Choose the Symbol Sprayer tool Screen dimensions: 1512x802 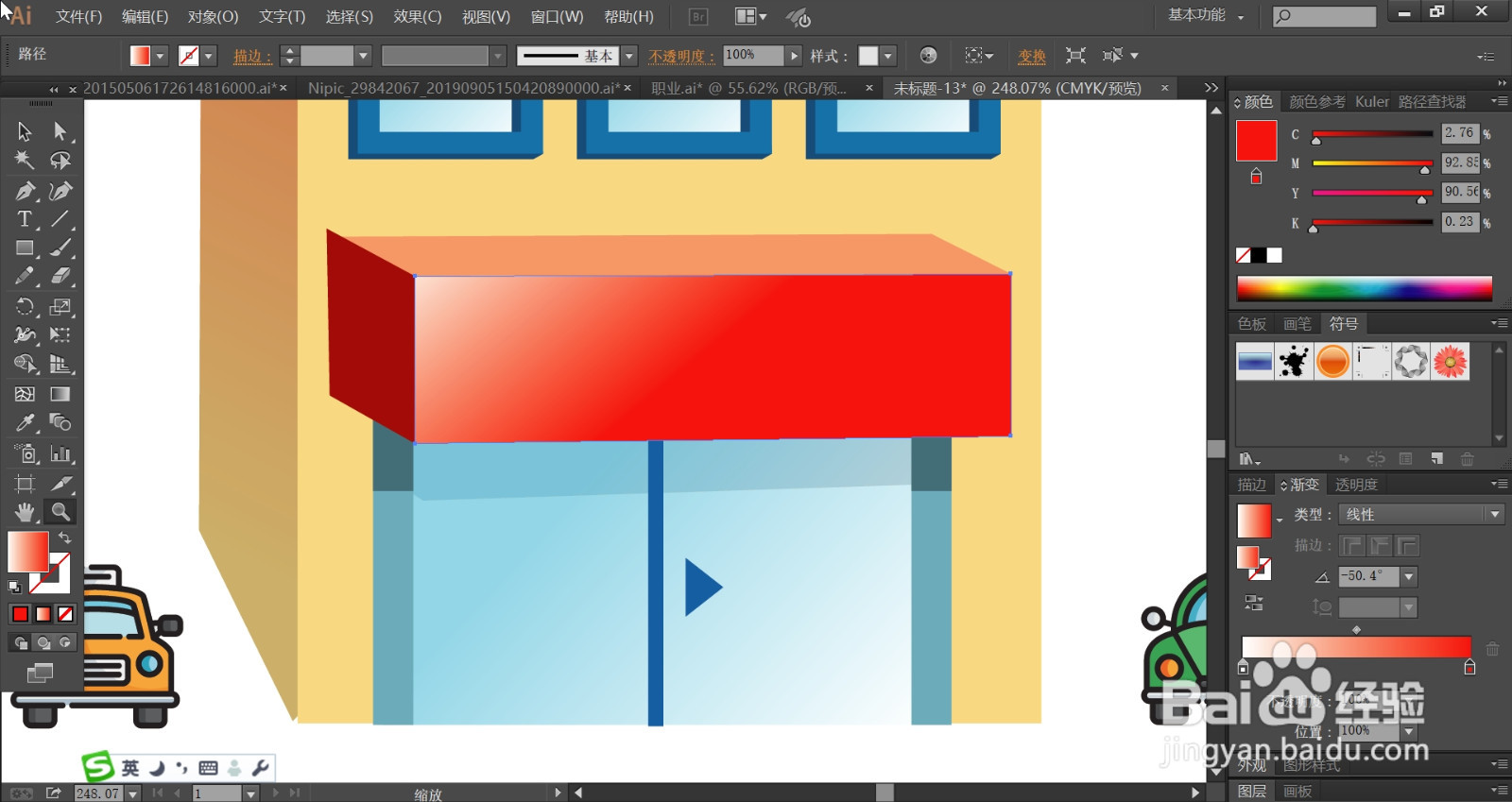(x=25, y=453)
